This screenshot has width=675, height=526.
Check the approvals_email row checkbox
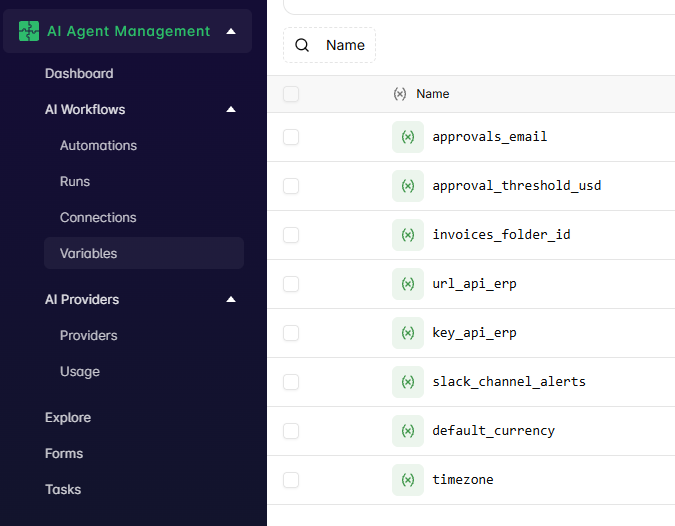pos(291,137)
